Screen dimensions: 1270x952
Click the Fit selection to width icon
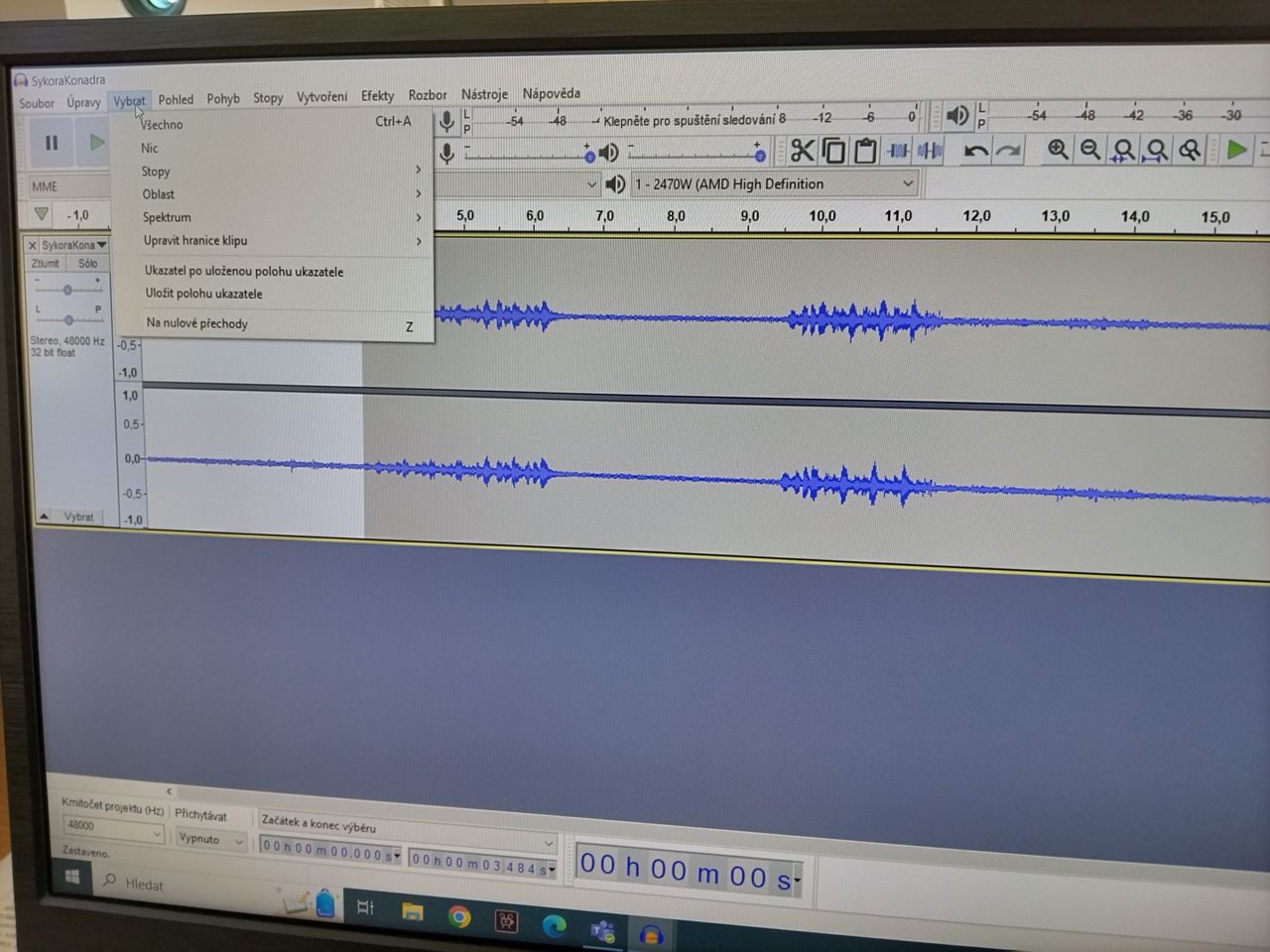(x=1123, y=150)
